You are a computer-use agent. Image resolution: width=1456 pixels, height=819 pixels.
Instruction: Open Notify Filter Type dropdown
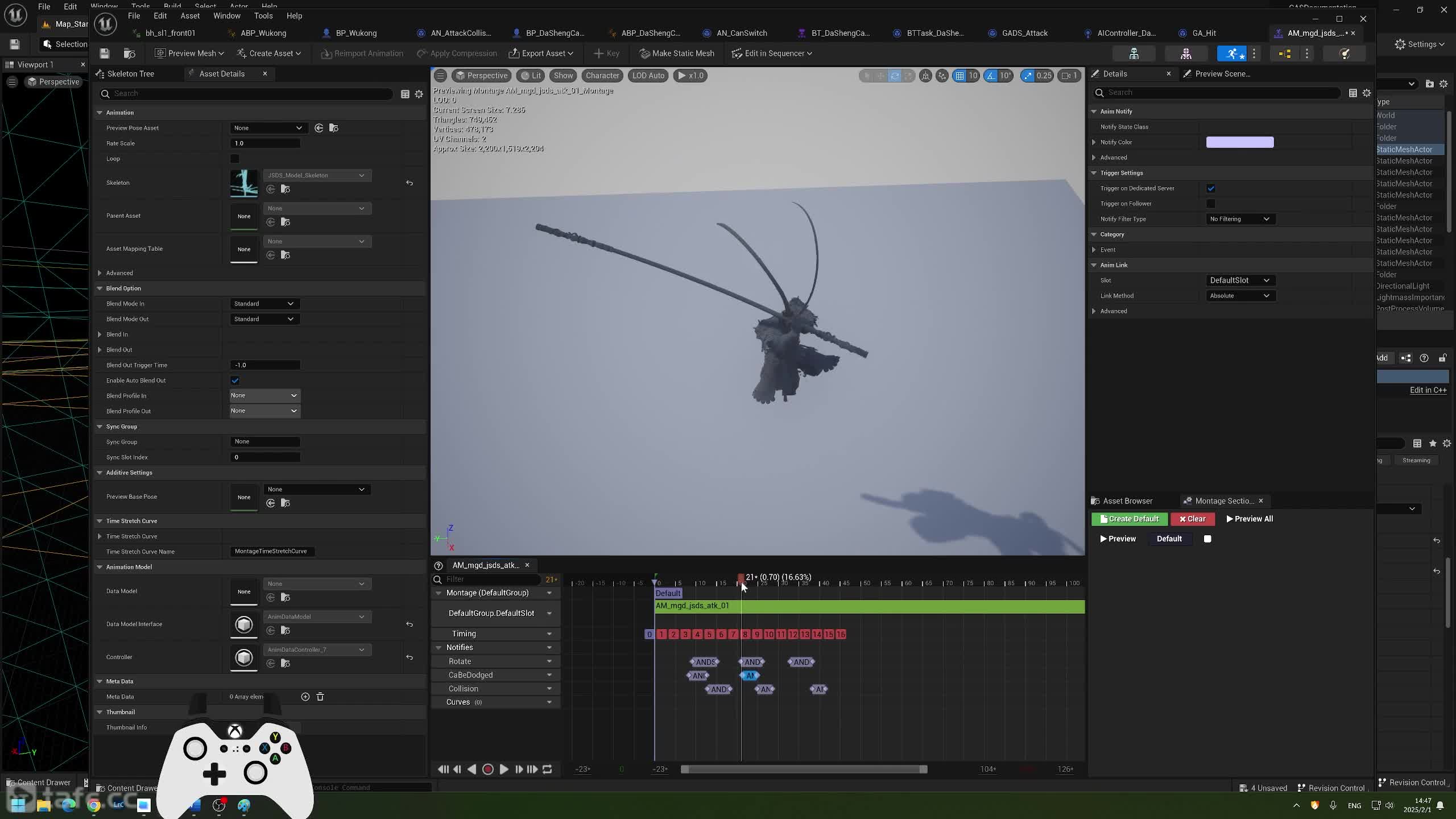pyautogui.click(x=1240, y=219)
